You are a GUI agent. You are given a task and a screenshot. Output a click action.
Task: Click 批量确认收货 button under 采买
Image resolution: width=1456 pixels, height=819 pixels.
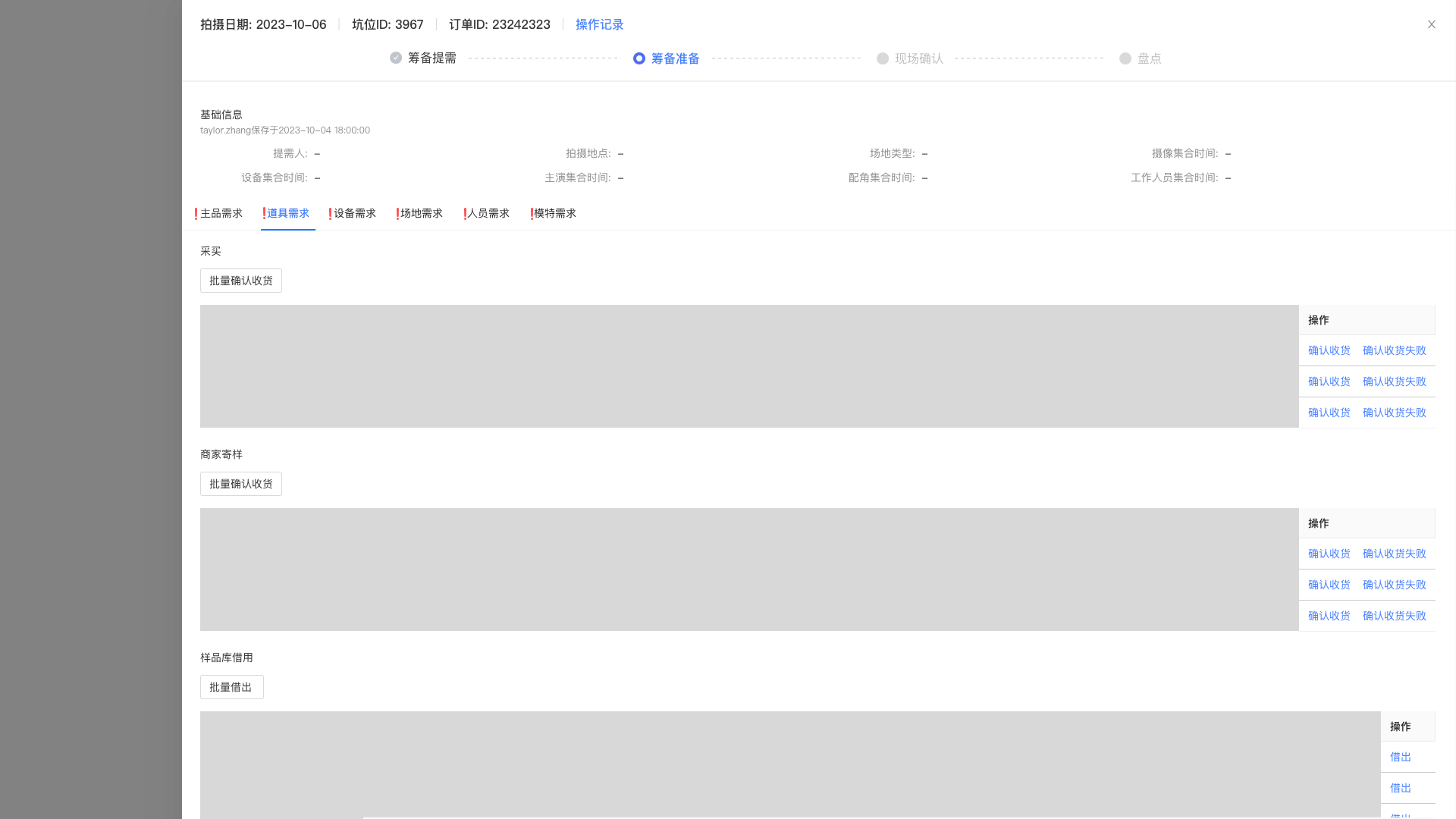click(x=240, y=281)
